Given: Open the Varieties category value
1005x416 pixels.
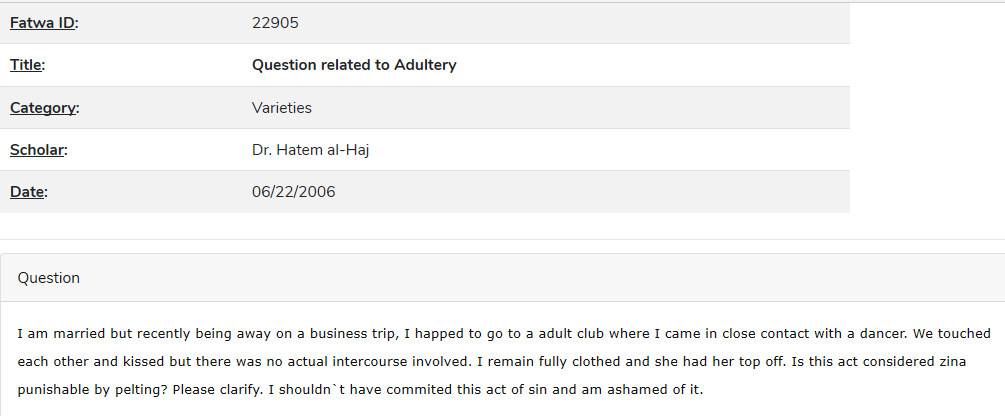Looking at the screenshot, I should click(281, 108).
